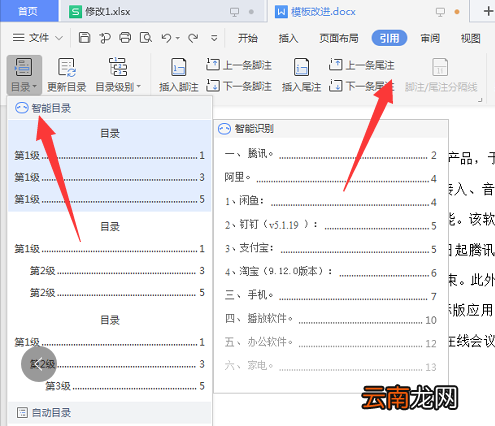The image size is (495, 426).
Task: Select the 1、闲鱼 entry
Action: tap(330, 201)
